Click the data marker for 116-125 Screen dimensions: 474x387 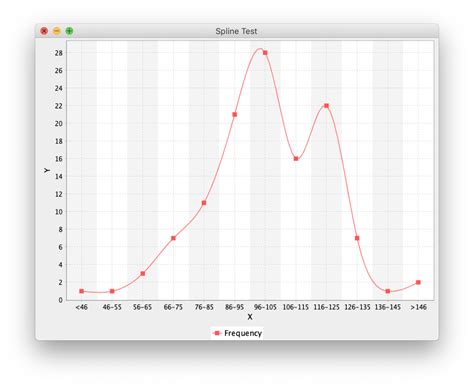pyautogui.click(x=326, y=106)
